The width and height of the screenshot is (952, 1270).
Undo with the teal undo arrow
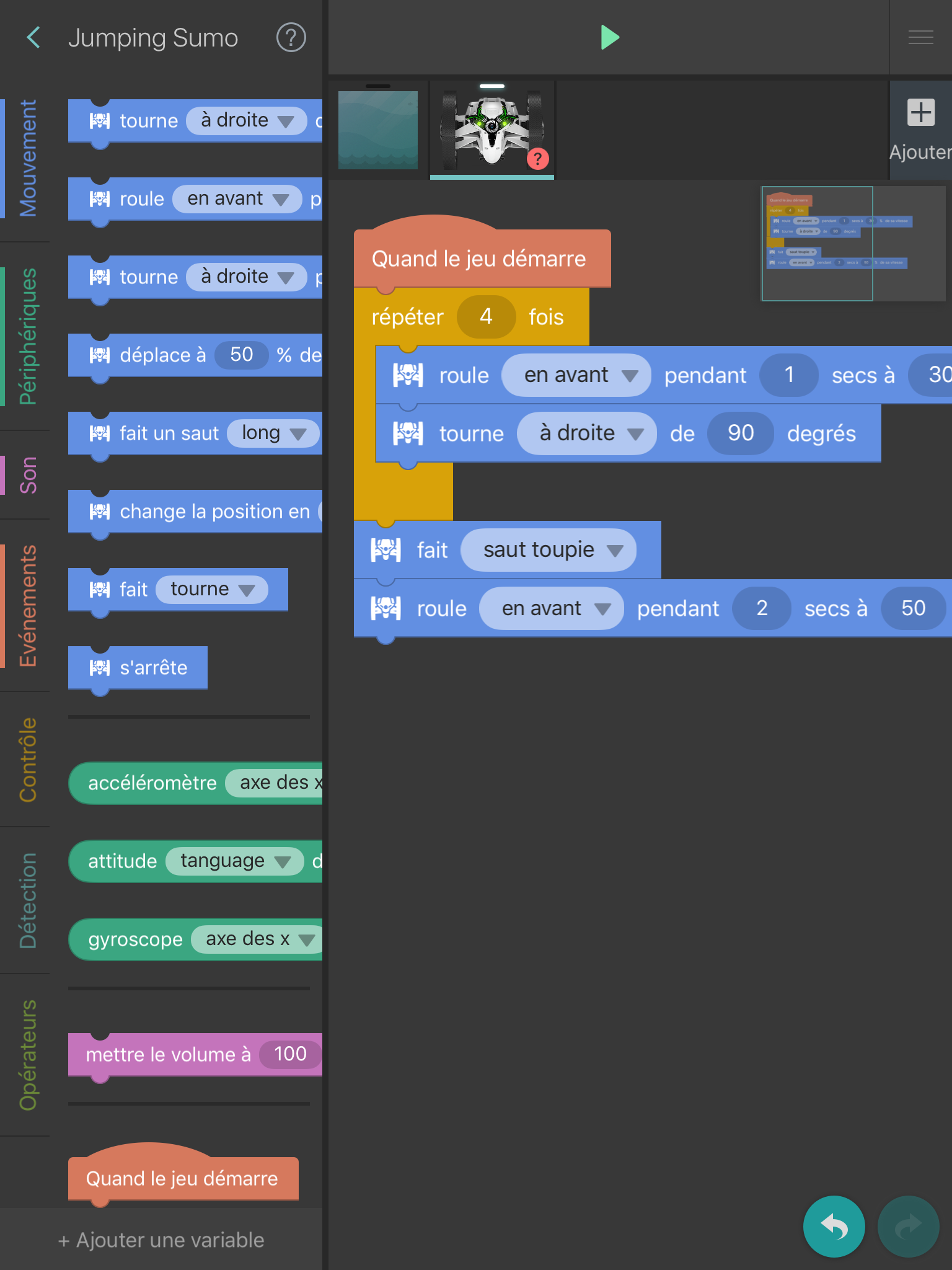point(834,1226)
